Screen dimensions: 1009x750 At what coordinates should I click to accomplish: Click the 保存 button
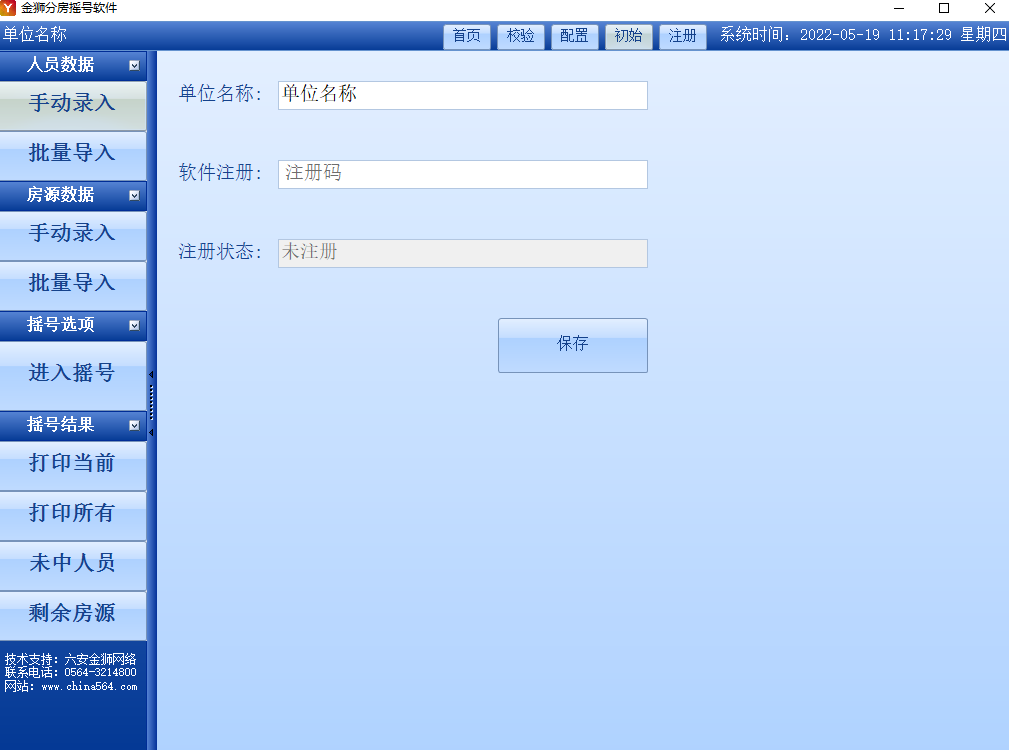(573, 345)
